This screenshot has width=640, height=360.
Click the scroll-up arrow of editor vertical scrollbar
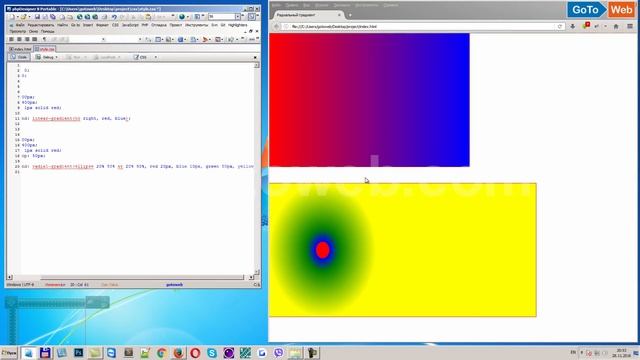tap(257, 65)
